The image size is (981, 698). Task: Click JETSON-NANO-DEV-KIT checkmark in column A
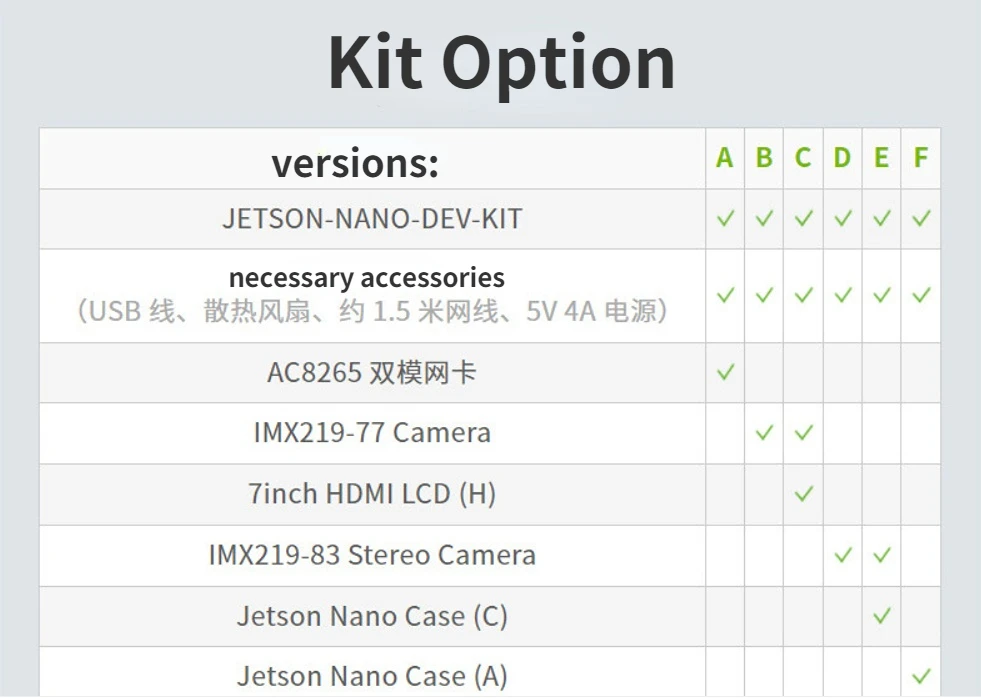(725, 218)
